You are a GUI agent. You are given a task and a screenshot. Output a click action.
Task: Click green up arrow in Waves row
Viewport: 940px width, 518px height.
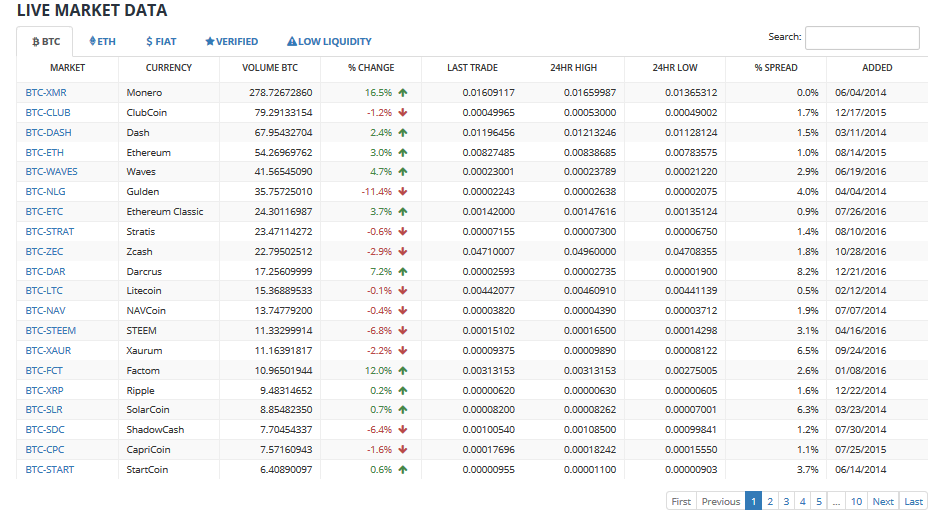pyautogui.click(x=403, y=171)
